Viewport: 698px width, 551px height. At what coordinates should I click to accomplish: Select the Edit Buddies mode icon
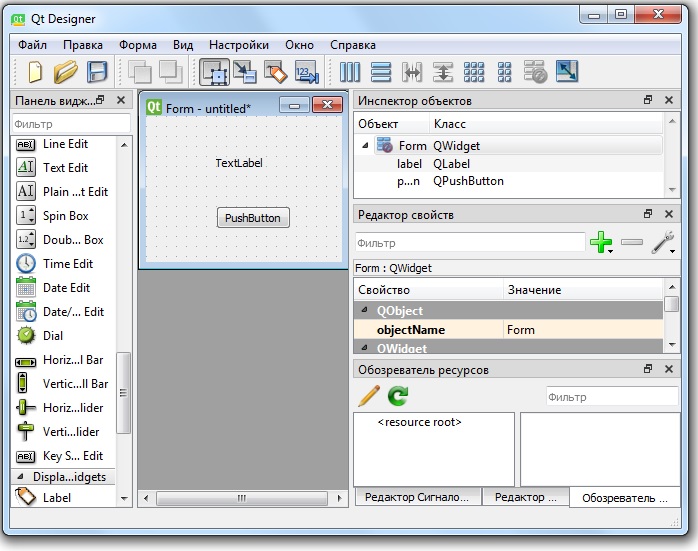point(276,72)
